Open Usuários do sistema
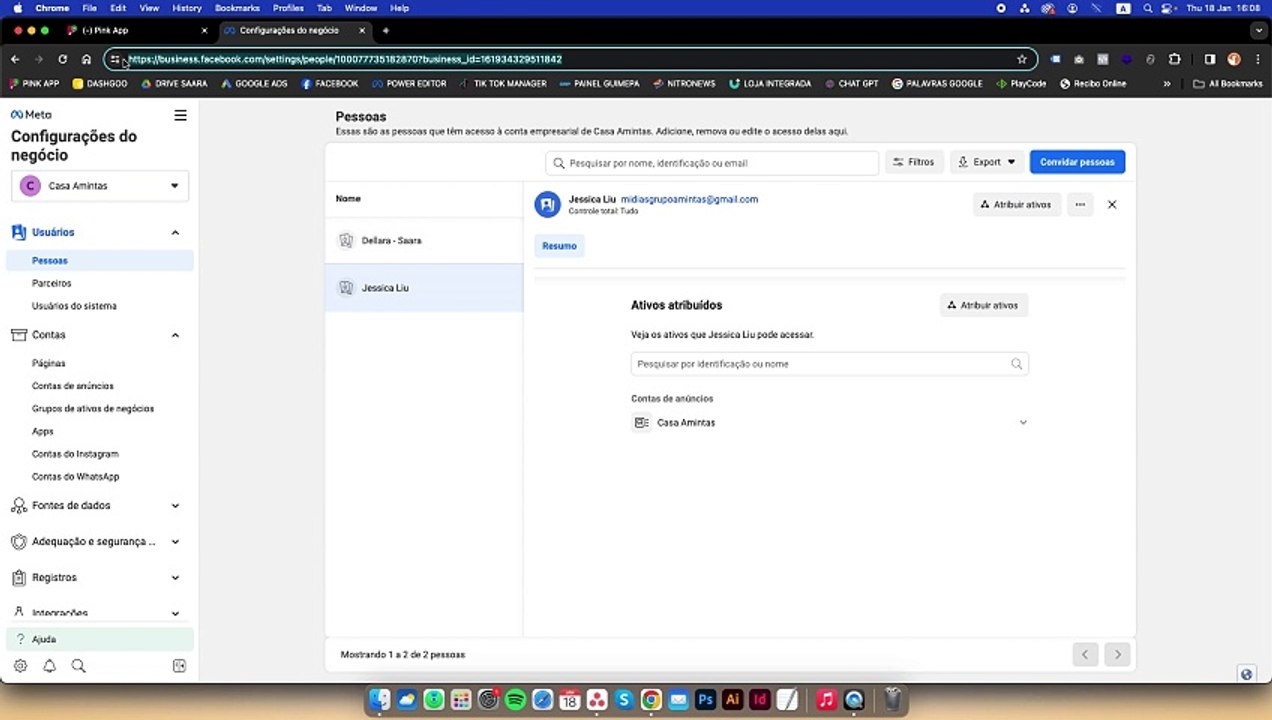This screenshot has height=720, width=1272. pyautogui.click(x=74, y=306)
